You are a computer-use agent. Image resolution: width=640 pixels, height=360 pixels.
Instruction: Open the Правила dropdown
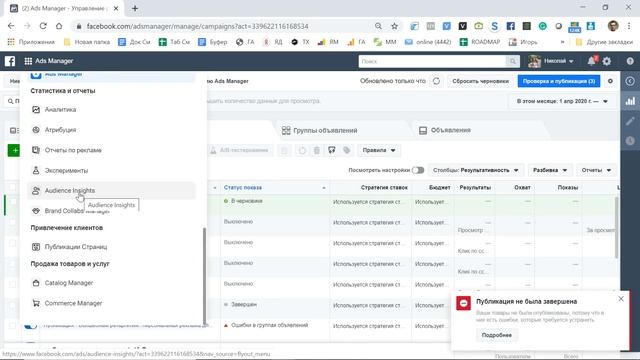pyautogui.click(x=379, y=150)
